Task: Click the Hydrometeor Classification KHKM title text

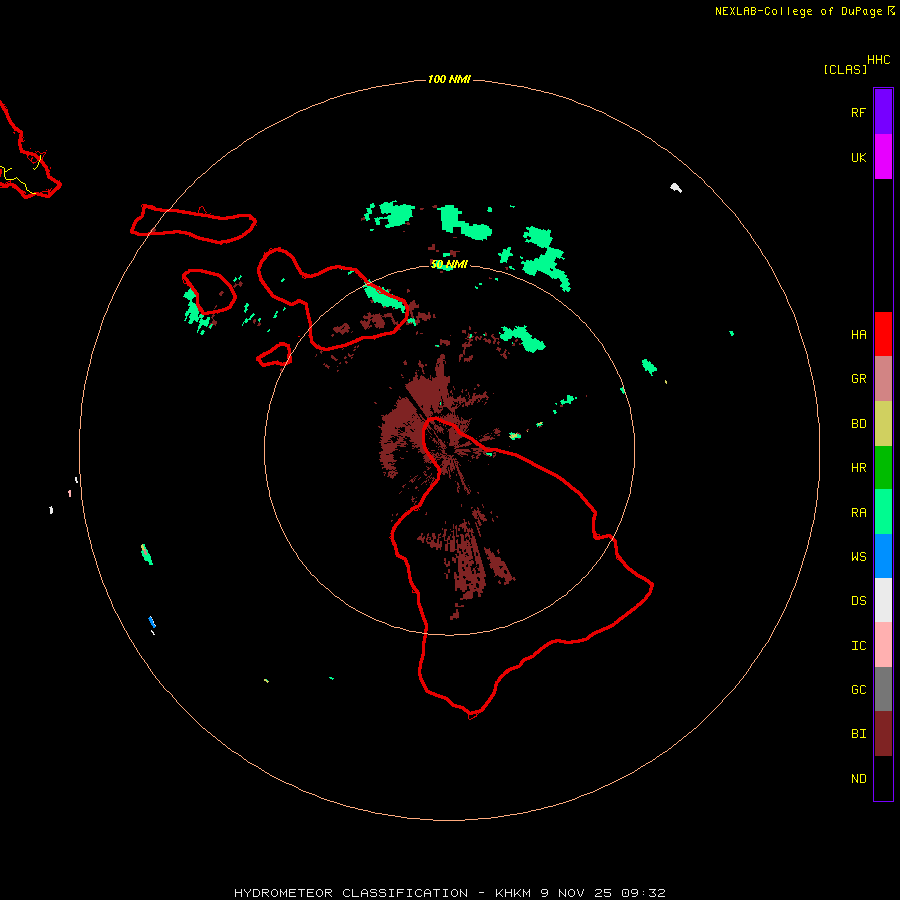Action: pyautogui.click(x=449, y=893)
